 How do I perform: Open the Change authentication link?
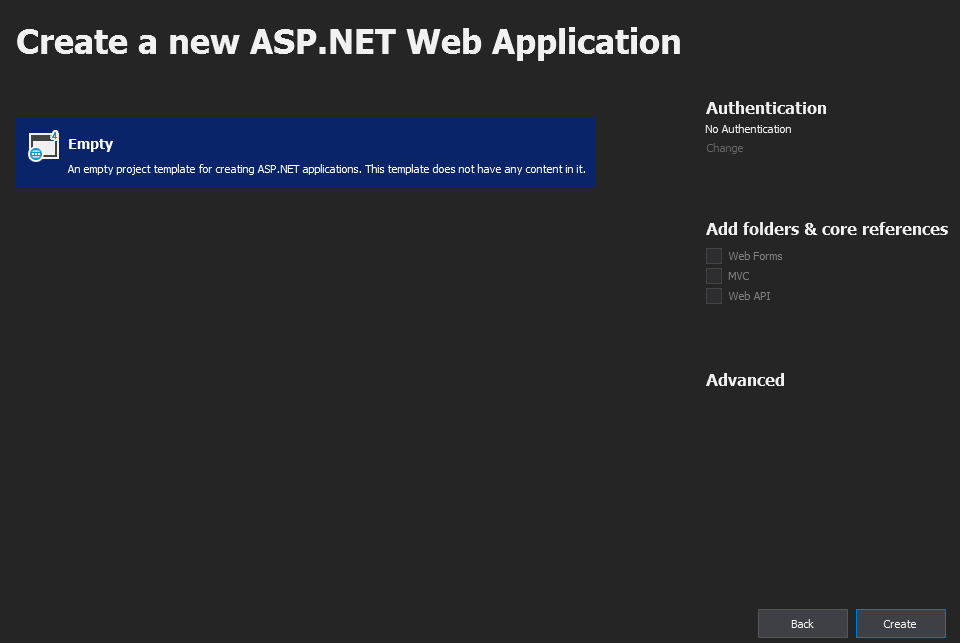(x=724, y=148)
